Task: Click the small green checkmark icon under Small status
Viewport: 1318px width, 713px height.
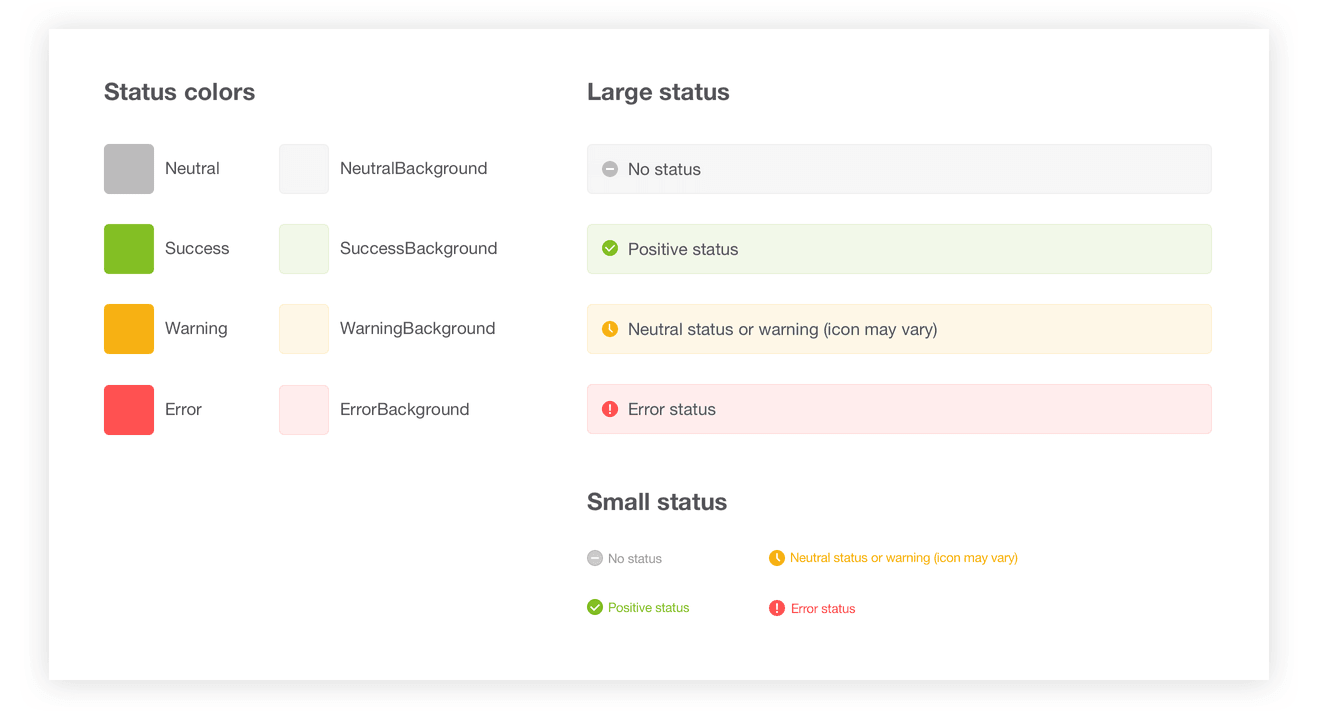Action: (595, 607)
